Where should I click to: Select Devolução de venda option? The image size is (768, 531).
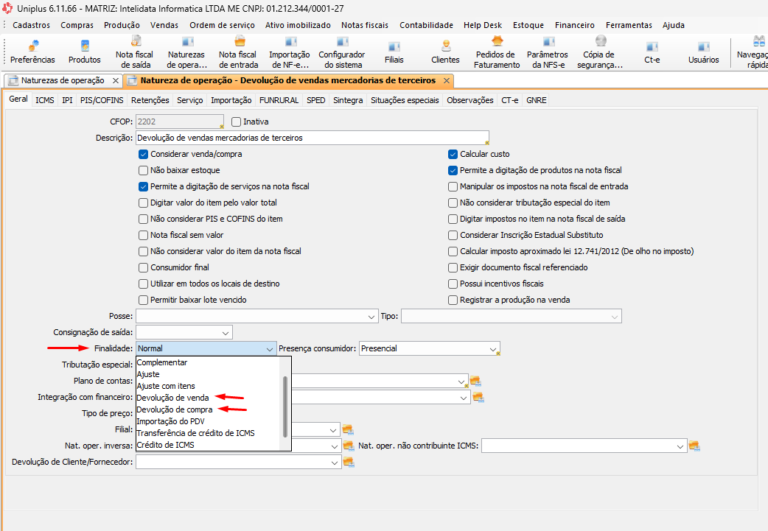pyautogui.click(x=172, y=398)
